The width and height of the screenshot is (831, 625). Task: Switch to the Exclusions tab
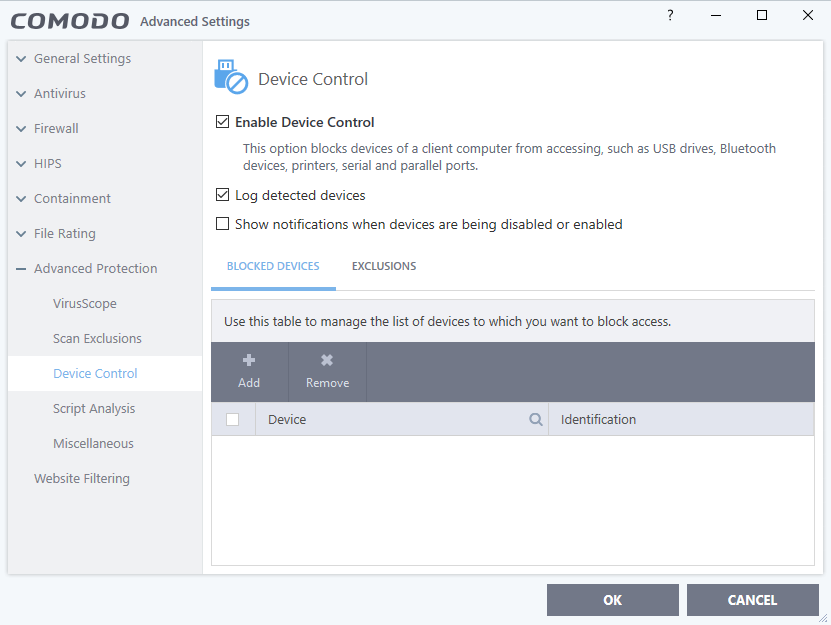tap(384, 266)
